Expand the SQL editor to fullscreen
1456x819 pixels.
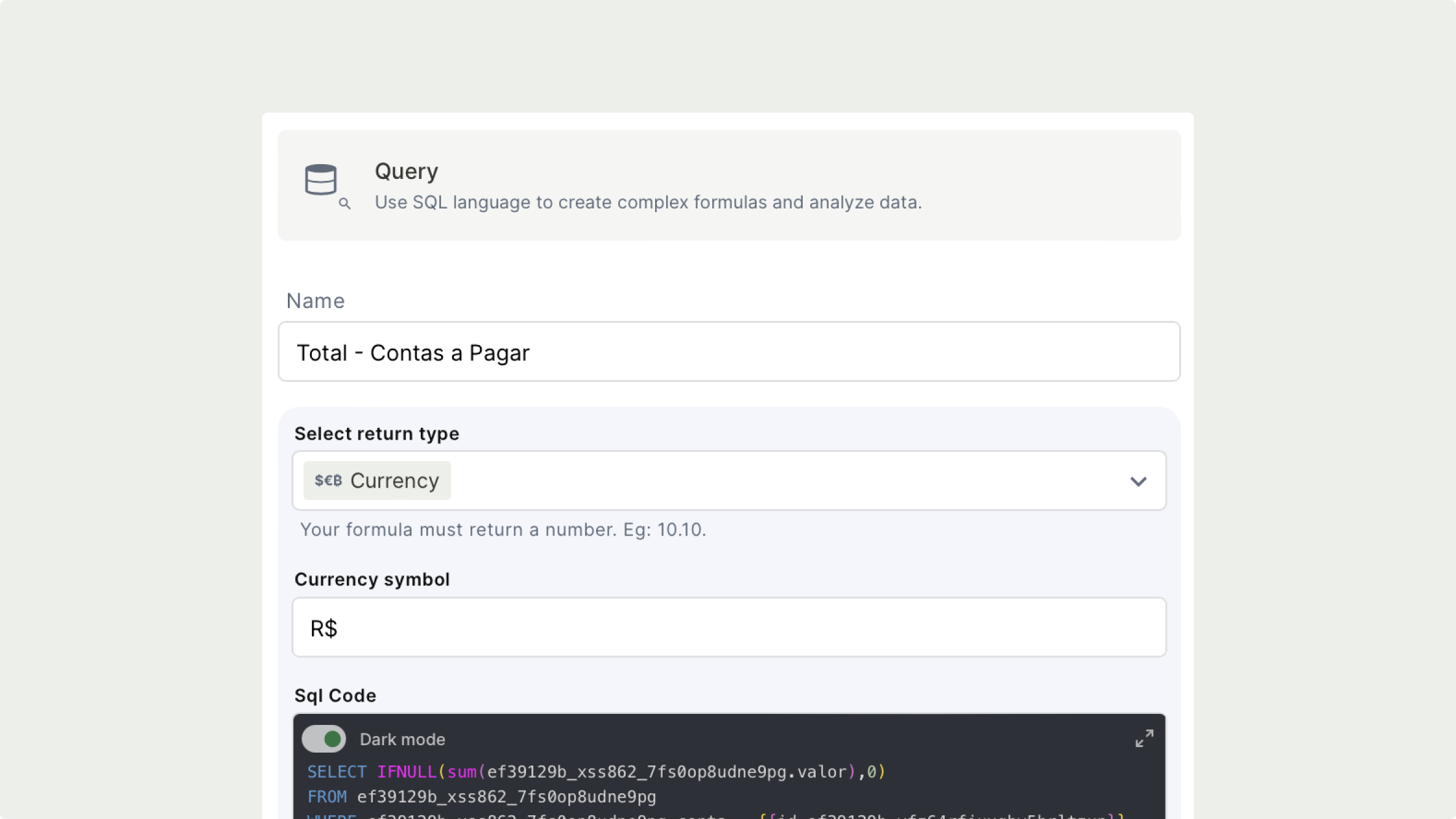[1144, 738]
